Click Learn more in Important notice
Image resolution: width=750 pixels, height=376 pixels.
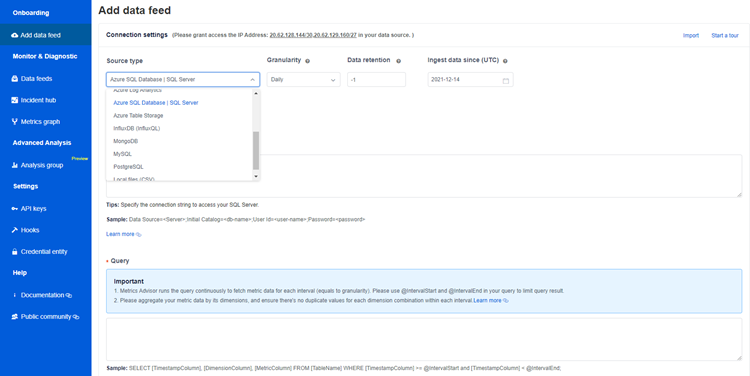point(487,300)
